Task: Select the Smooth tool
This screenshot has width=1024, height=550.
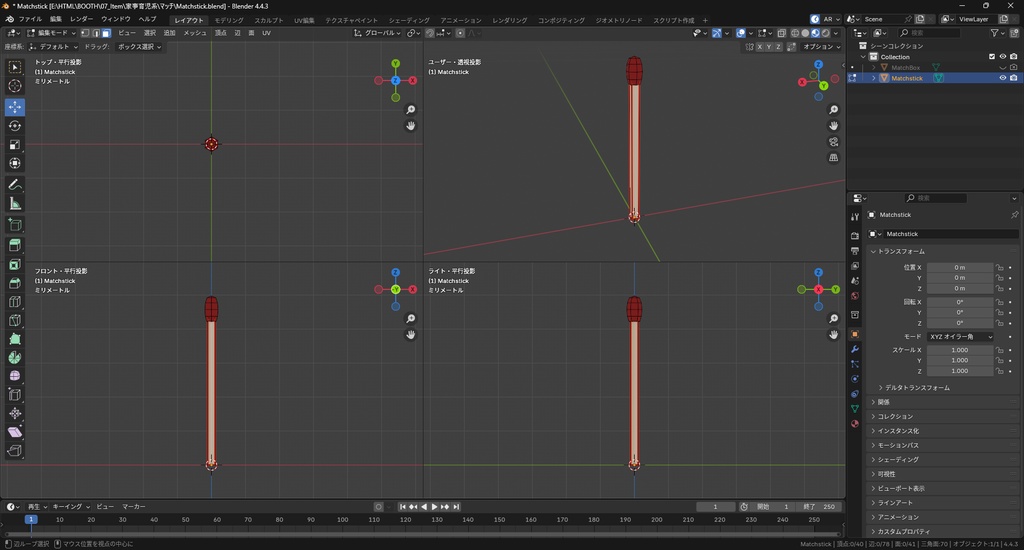Action: [14, 376]
